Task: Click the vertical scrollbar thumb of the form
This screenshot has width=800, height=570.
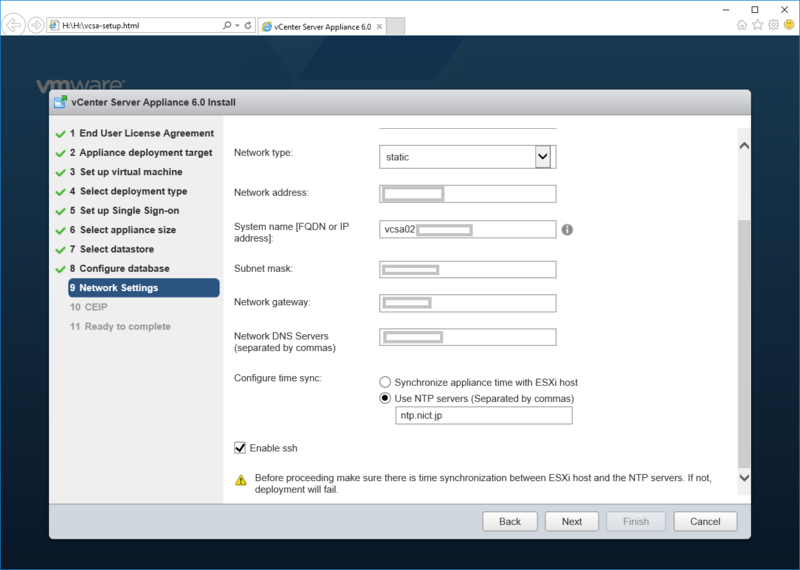Action: point(744,344)
